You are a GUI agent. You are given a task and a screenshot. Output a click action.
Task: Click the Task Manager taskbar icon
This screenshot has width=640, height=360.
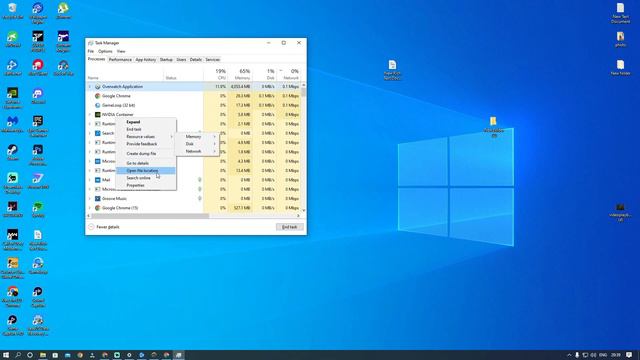178,355
